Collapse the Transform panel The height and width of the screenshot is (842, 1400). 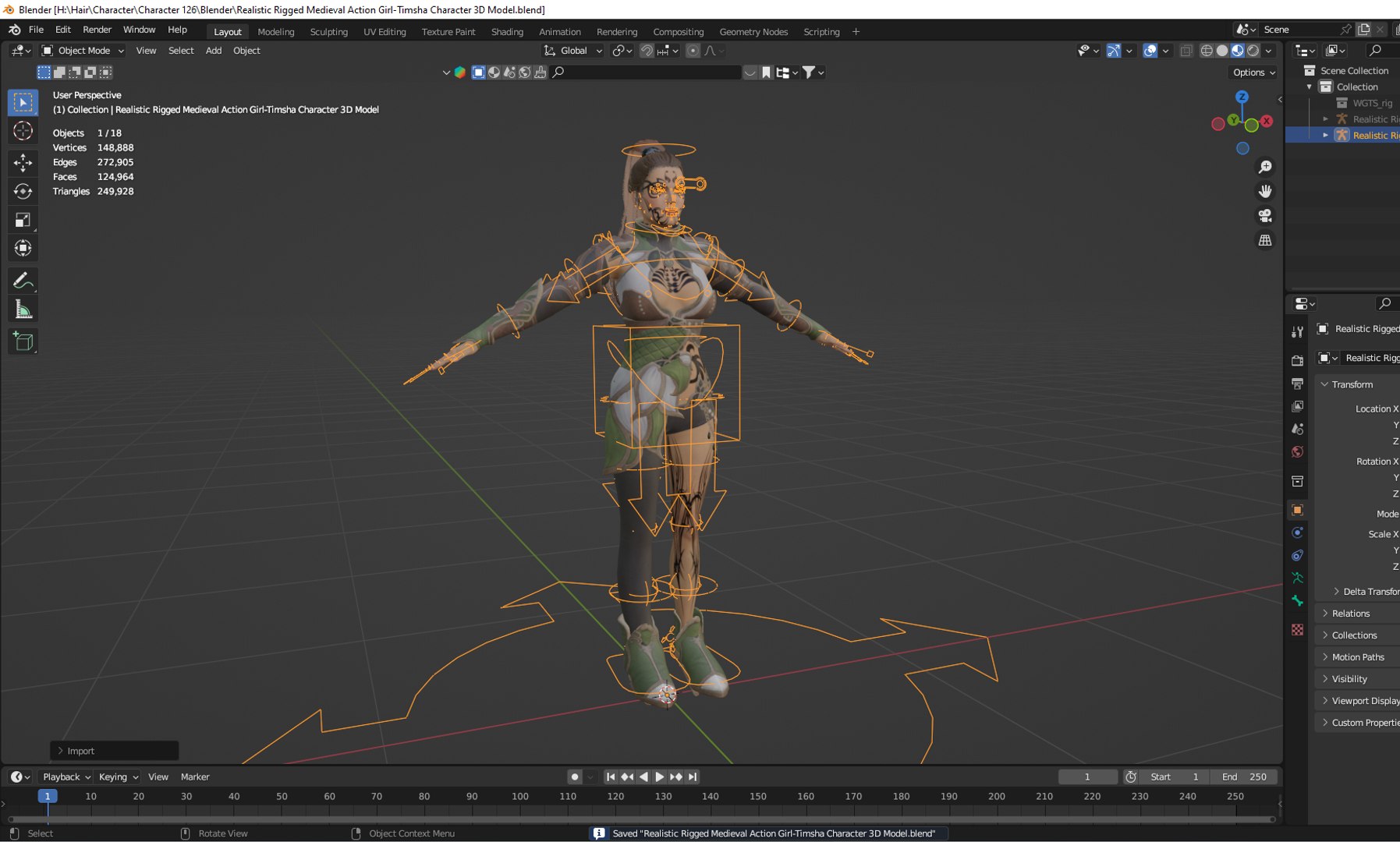[x=1357, y=384]
